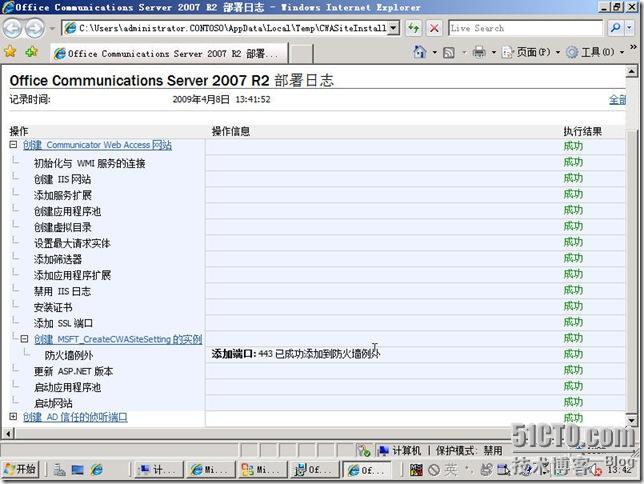Image resolution: width=644 pixels, height=484 pixels.
Task: Click the colorful tray icon left of language bar
Action: (x=416, y=470)
